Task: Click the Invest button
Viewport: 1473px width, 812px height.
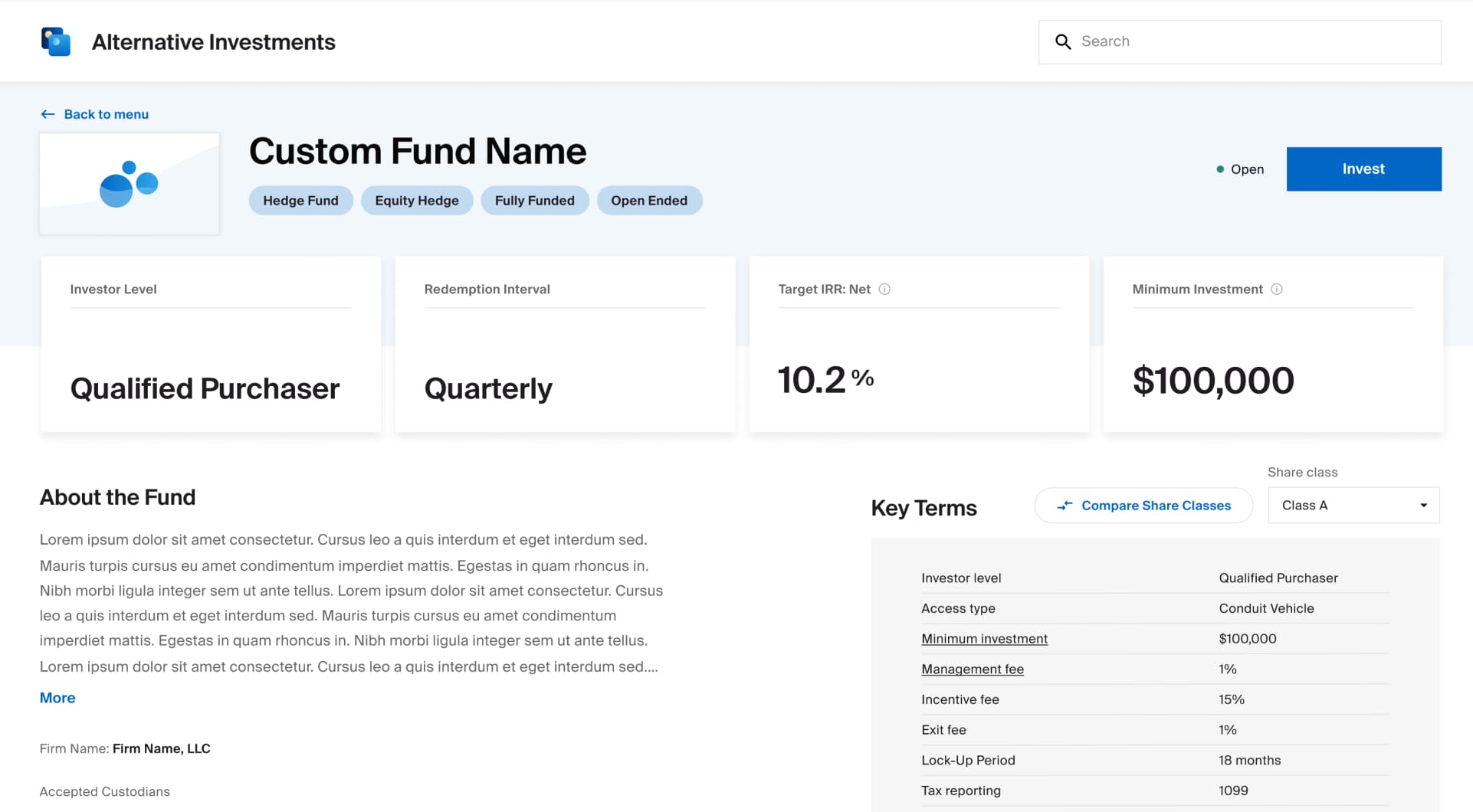Action: pyautogui.click(x=1363, y=169)
